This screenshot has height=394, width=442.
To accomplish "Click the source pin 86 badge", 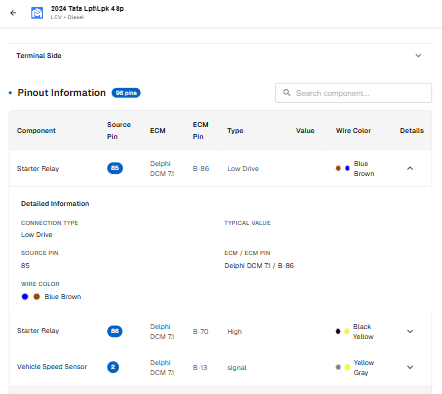I will click(115, 331).
